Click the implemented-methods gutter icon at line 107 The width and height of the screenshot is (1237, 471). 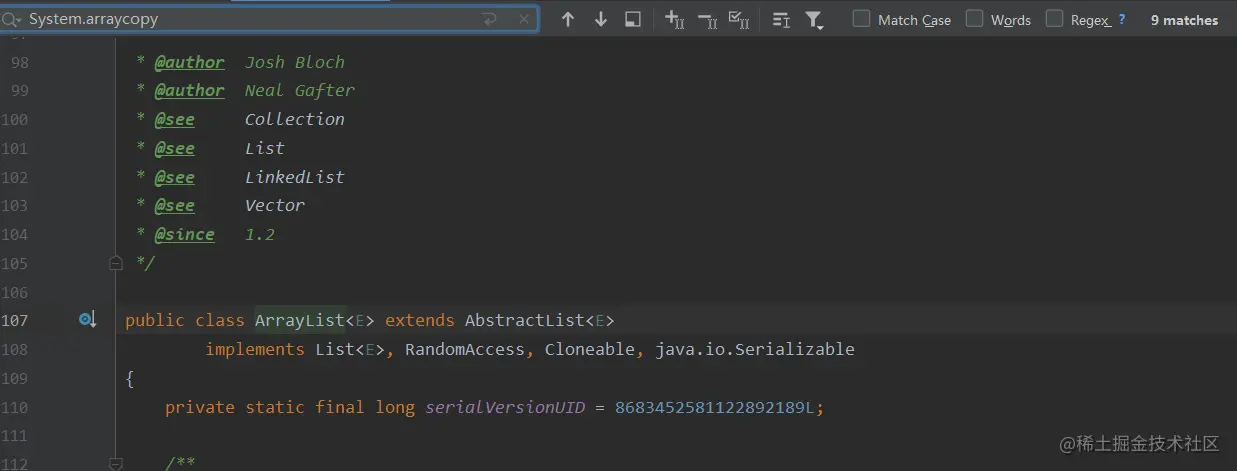pos(88,320)
